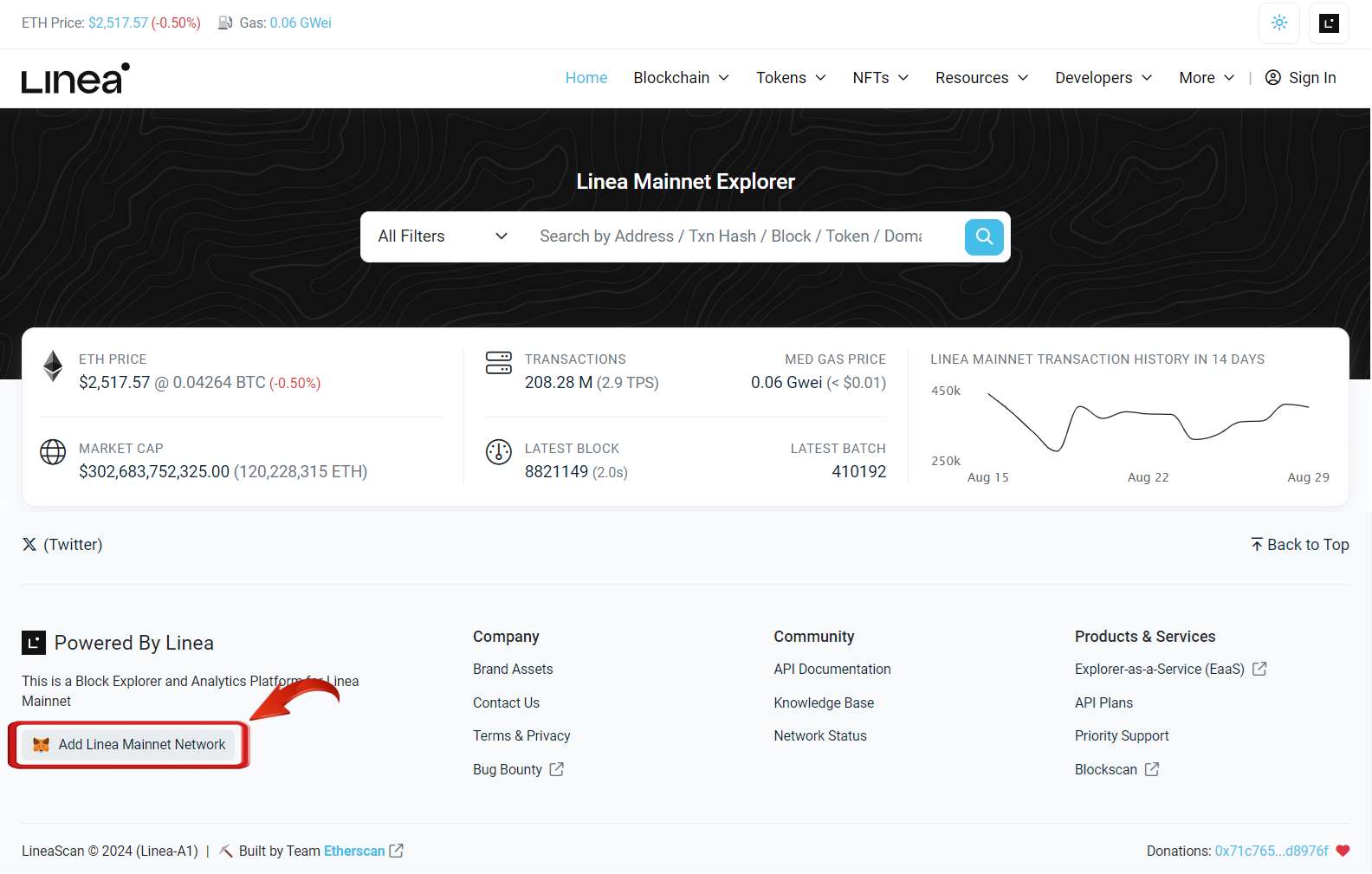Click the X (Twitter) icon
The image size is (1372, 874).
tap(29, 544)
